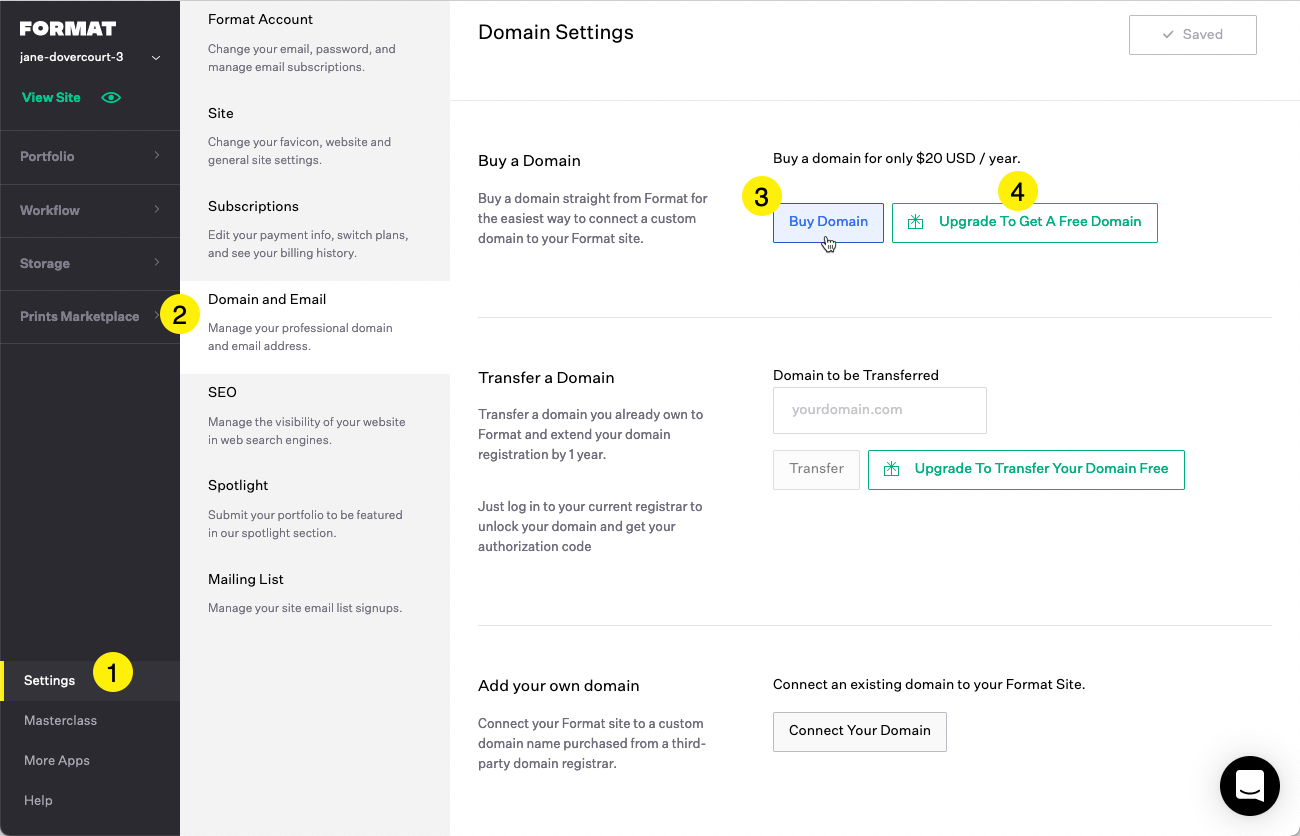Expand the Portfolio menu chevron
Screen dimensions: 1300x836
(x=157, y=156)
